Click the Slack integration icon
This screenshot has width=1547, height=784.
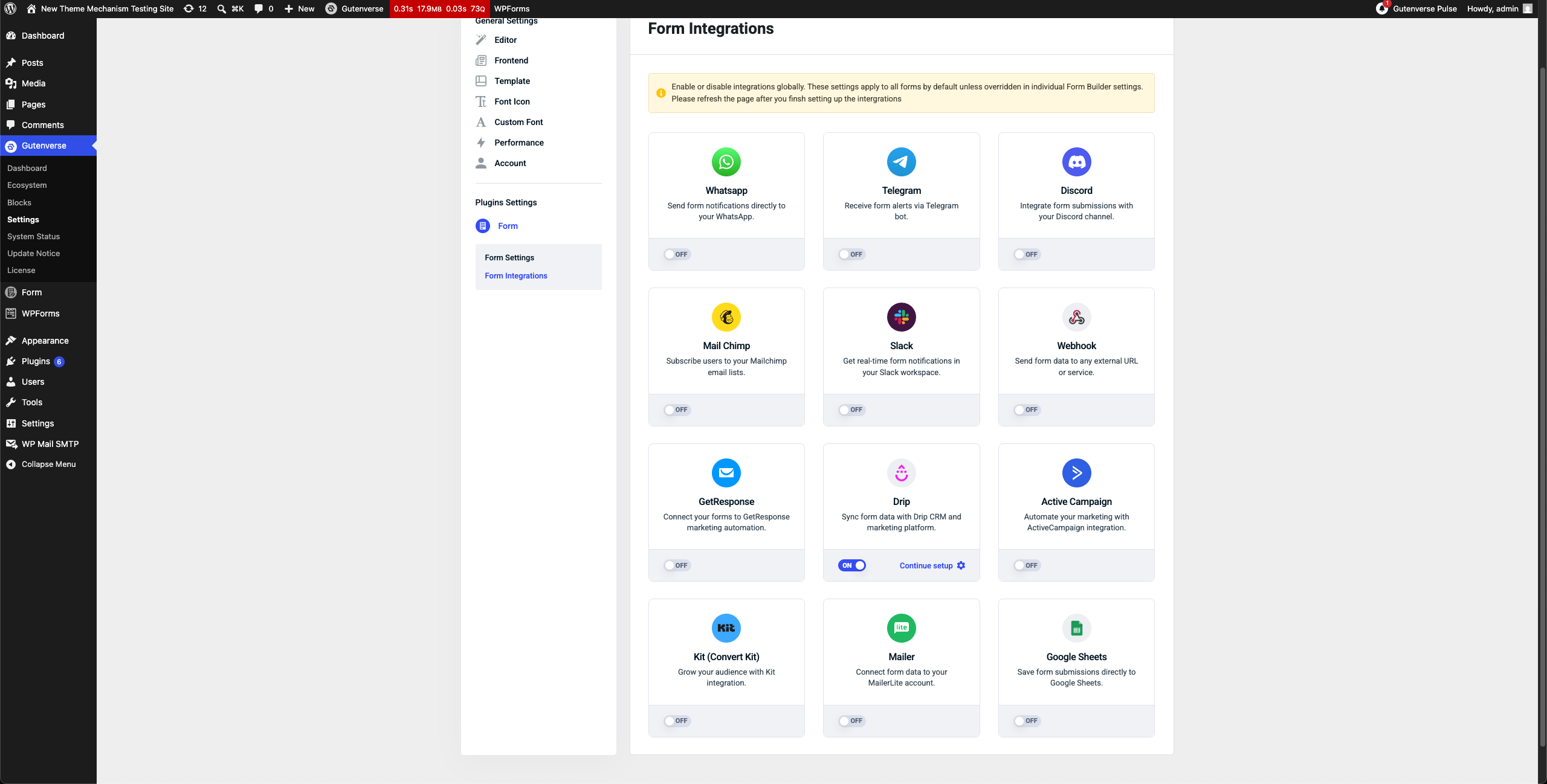[902, 317]
